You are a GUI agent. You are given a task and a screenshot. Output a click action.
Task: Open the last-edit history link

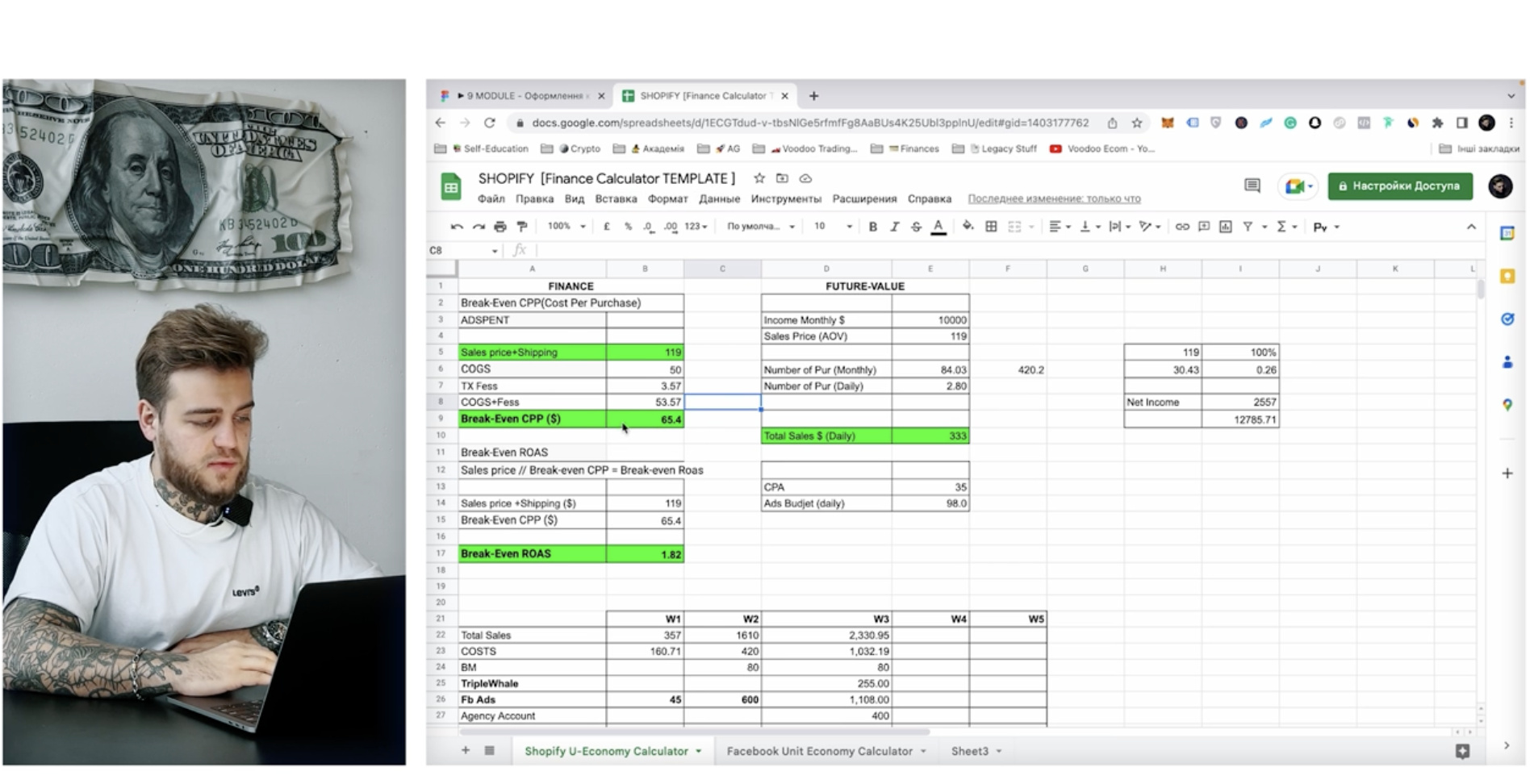[1054, 198]
